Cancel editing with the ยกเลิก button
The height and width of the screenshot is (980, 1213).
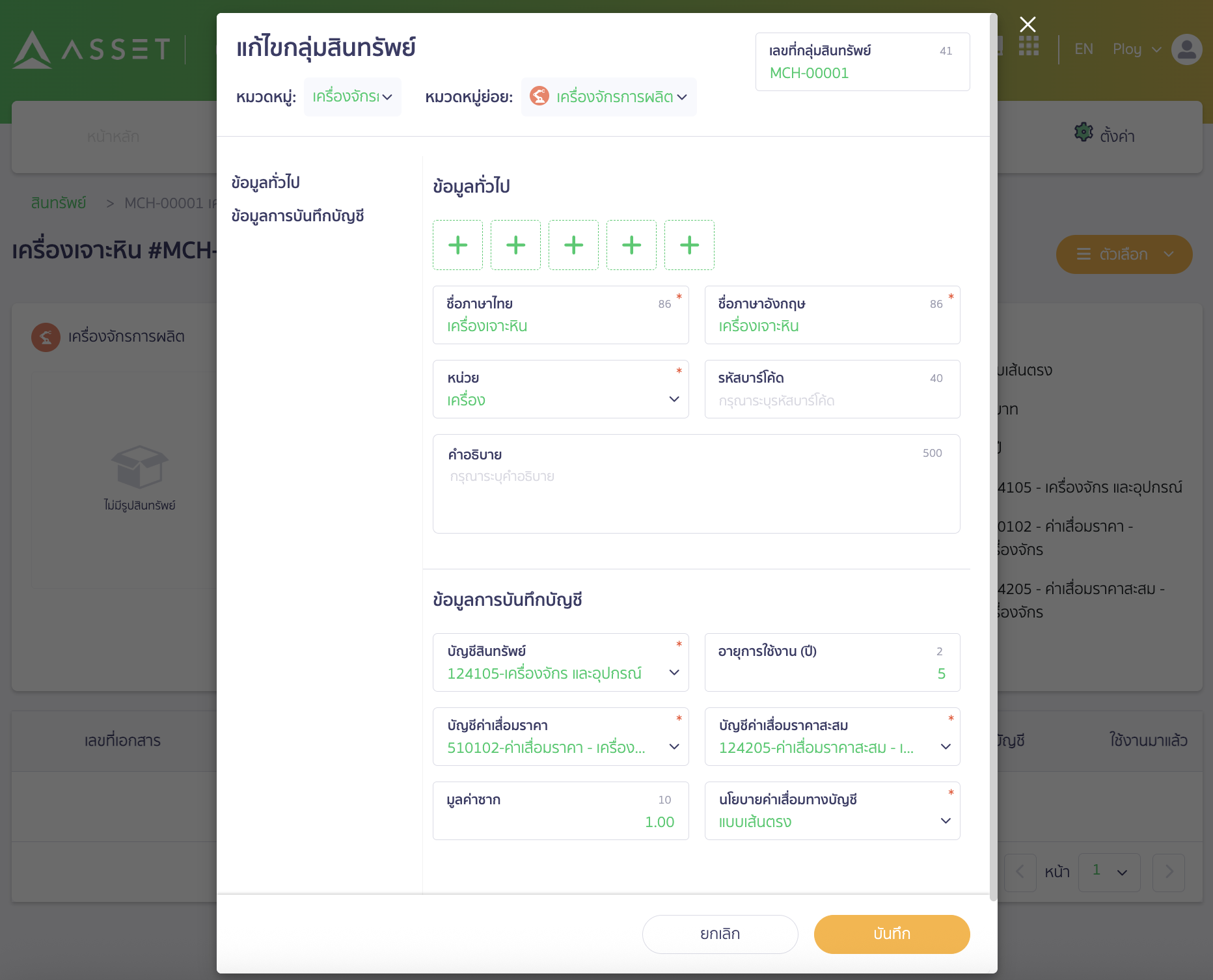719,934
